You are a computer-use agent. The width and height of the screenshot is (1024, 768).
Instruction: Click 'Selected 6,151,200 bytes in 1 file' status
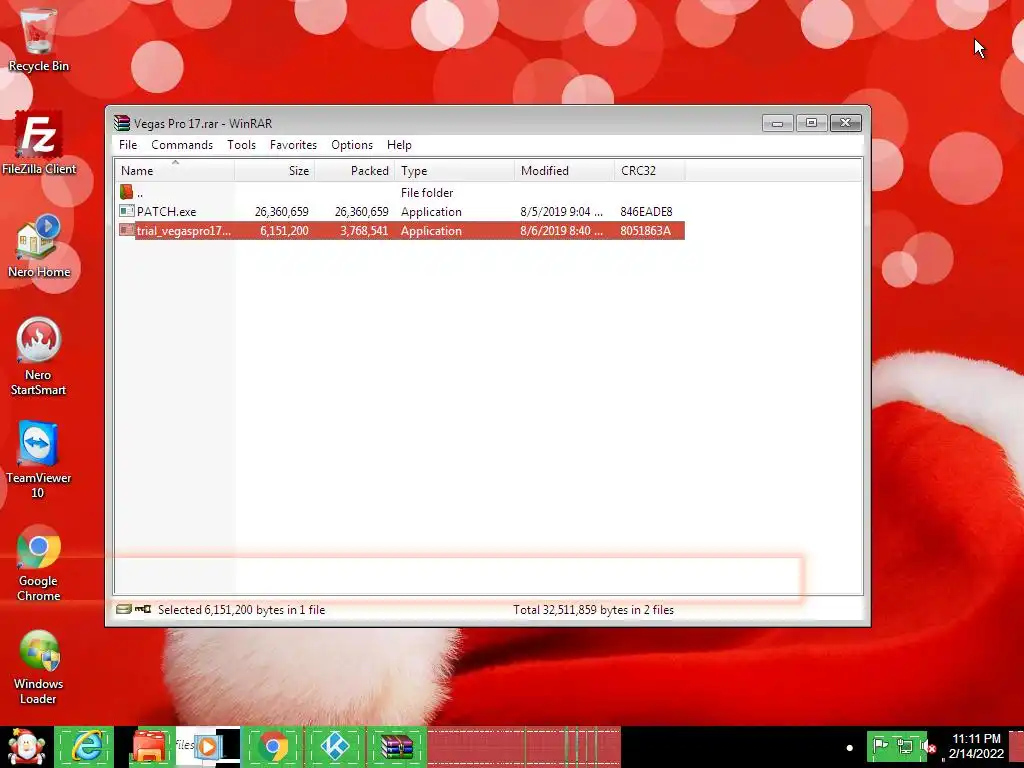[242, 609]
